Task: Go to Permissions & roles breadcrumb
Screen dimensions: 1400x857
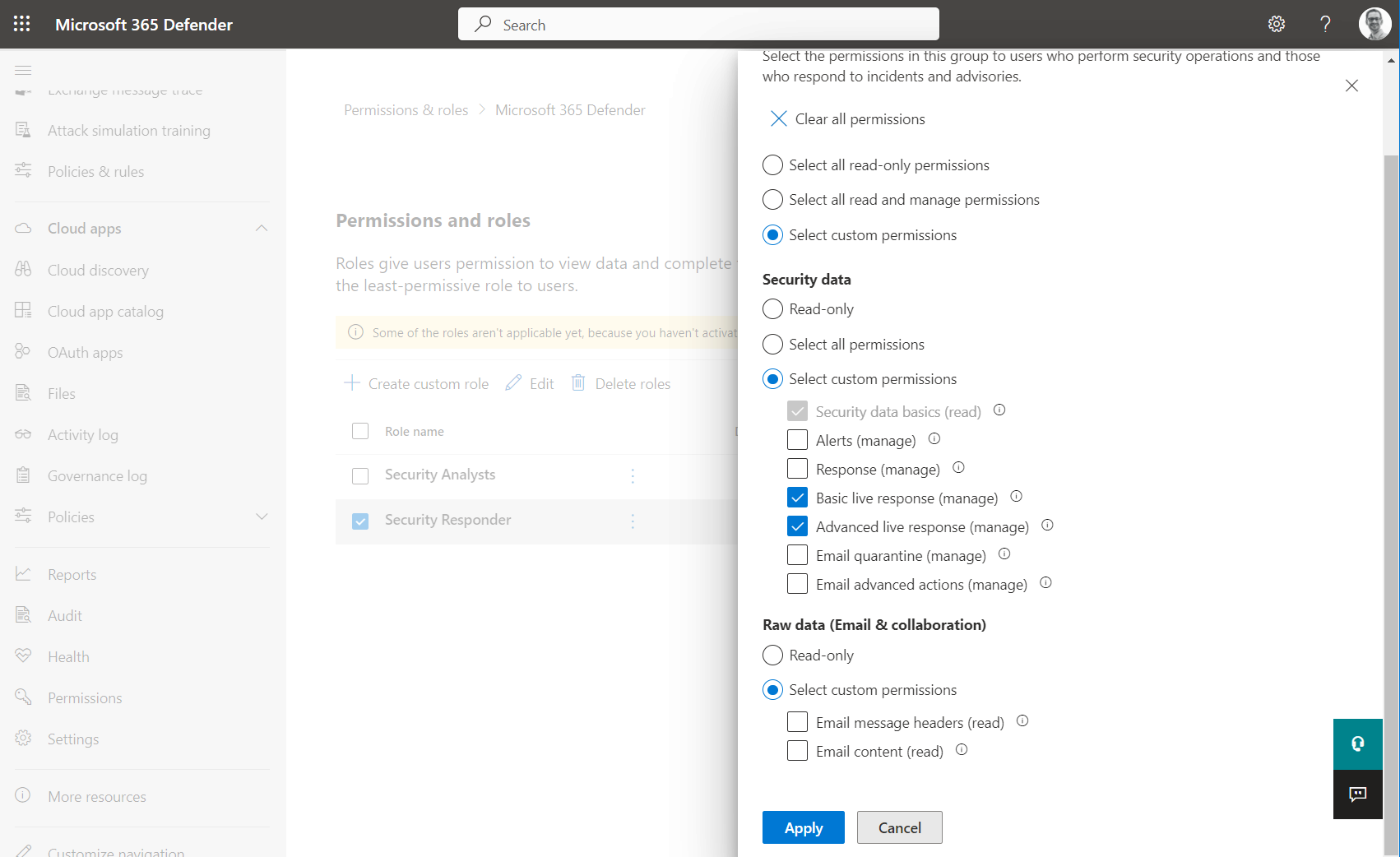Action: click(406, 110)
